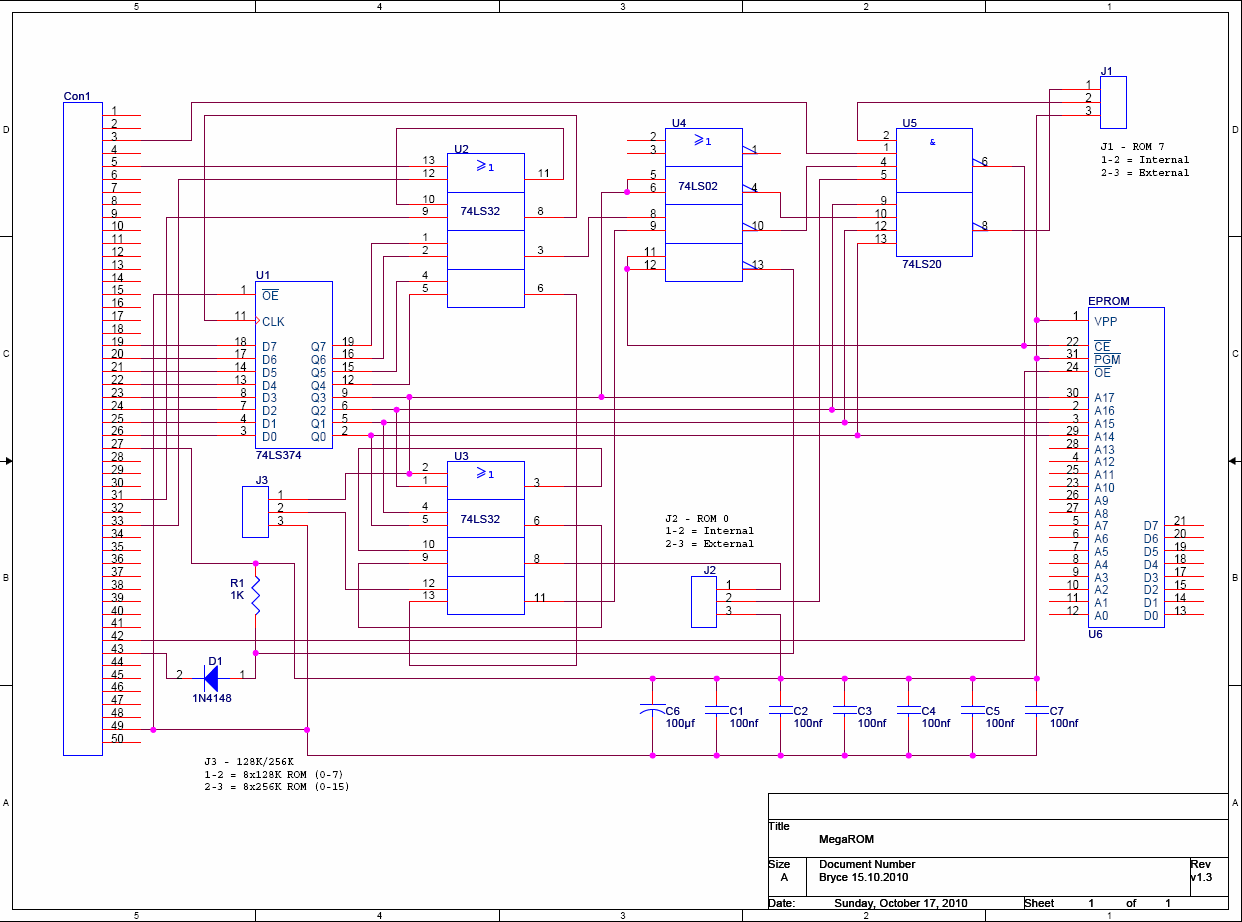Click the C4 100nf capacitor symbol

pyautogui.click(x=908, y=710)
